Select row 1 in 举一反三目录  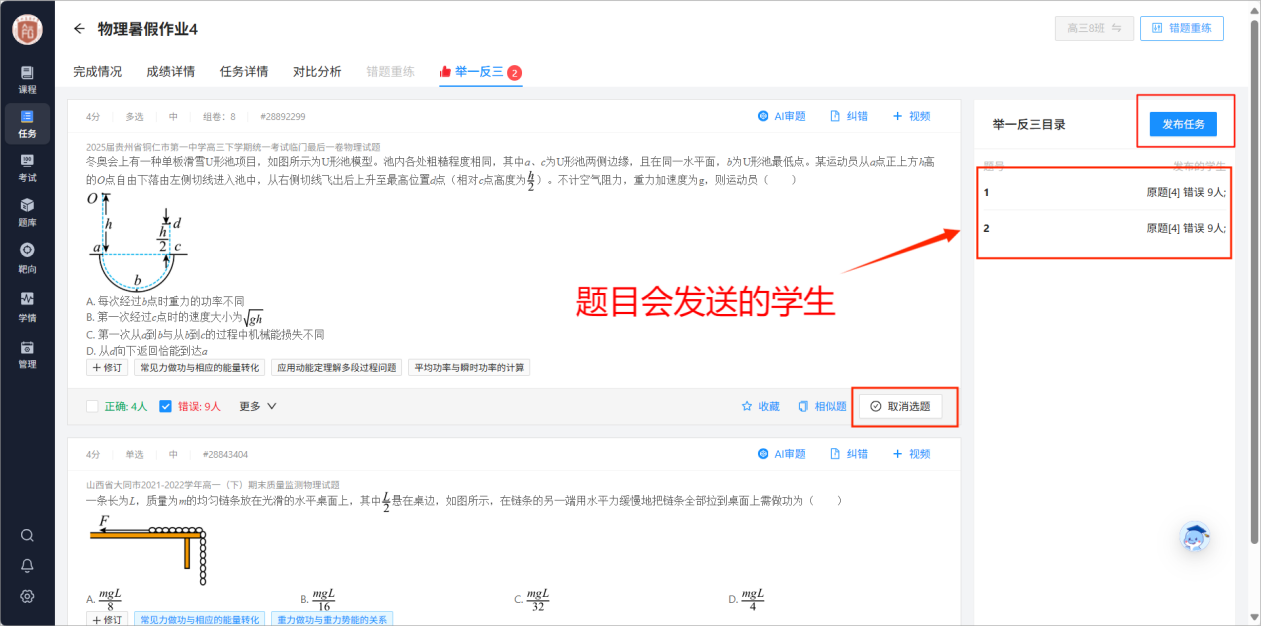coord(1104,192)
